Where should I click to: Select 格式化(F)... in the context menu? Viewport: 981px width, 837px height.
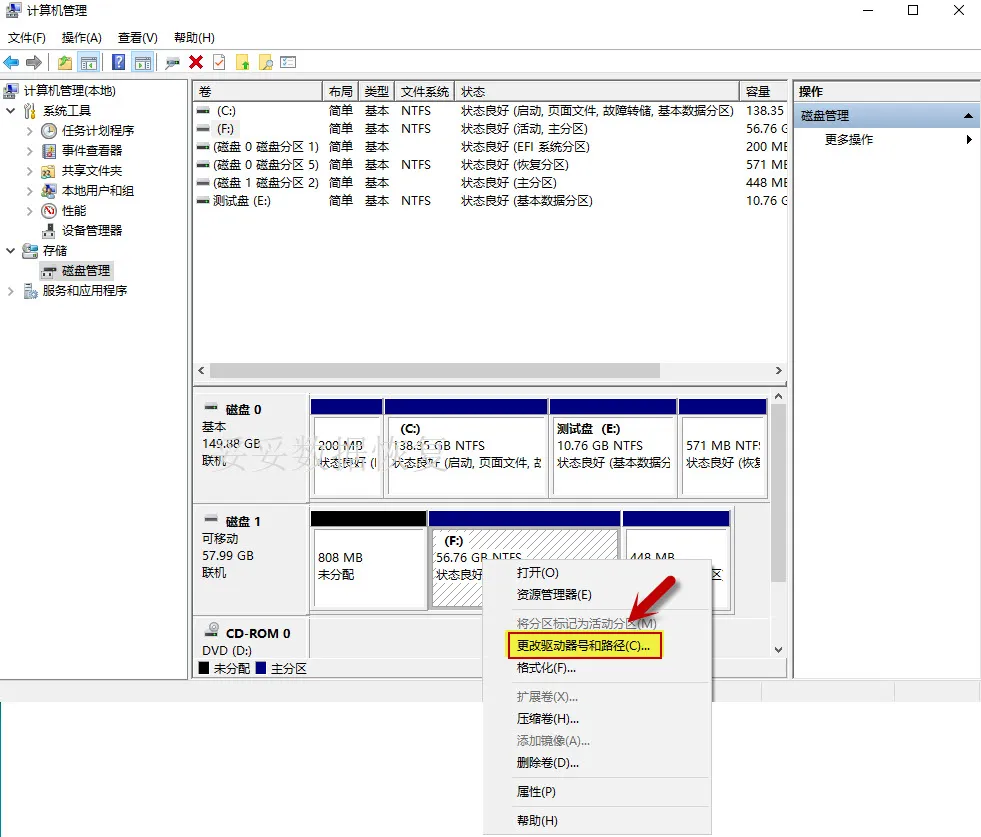pos(546,668)
